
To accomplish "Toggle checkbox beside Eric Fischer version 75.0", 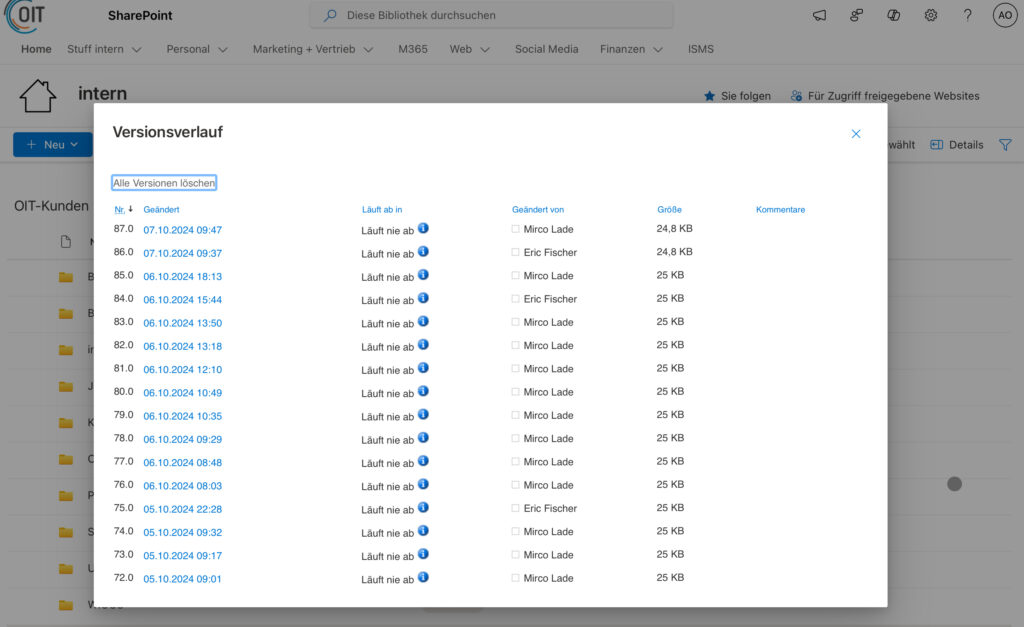I will pos(516,509).
